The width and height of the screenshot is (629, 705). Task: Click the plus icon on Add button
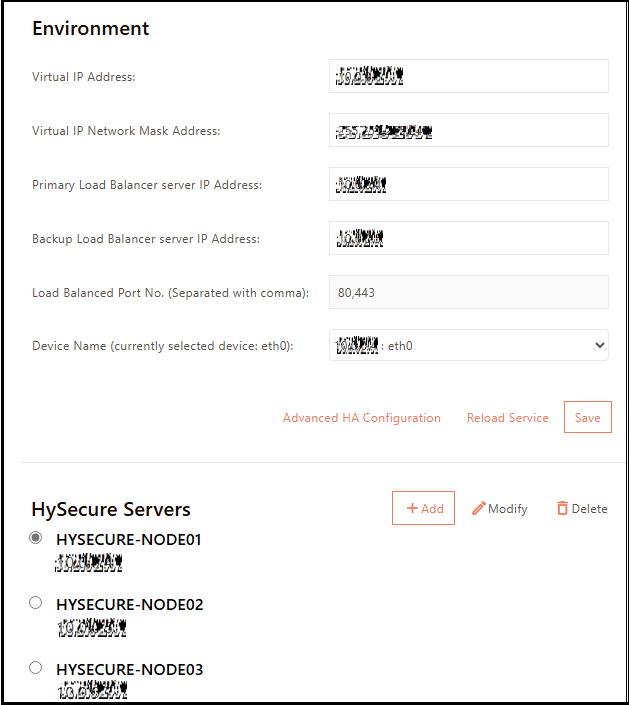411,509
